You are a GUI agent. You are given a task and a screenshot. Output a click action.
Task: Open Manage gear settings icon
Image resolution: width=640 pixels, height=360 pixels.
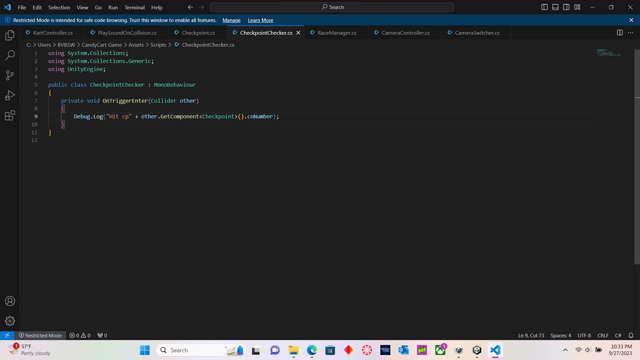point(10,321)
